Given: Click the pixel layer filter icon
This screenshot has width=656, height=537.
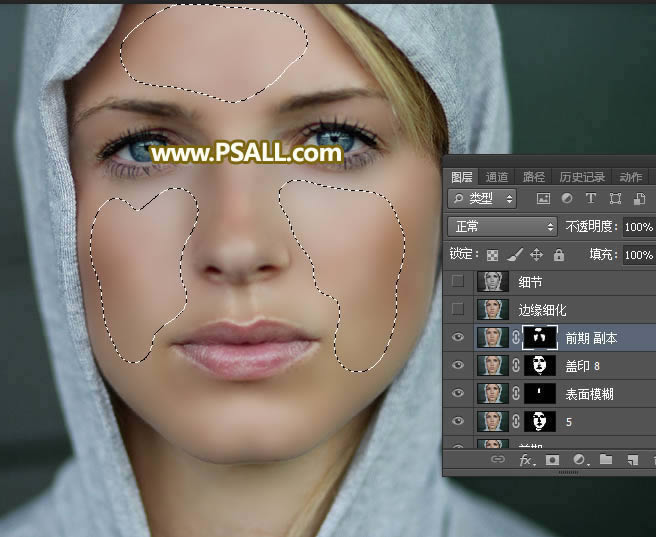Looking at the screenshot, I should click(543, 199).
